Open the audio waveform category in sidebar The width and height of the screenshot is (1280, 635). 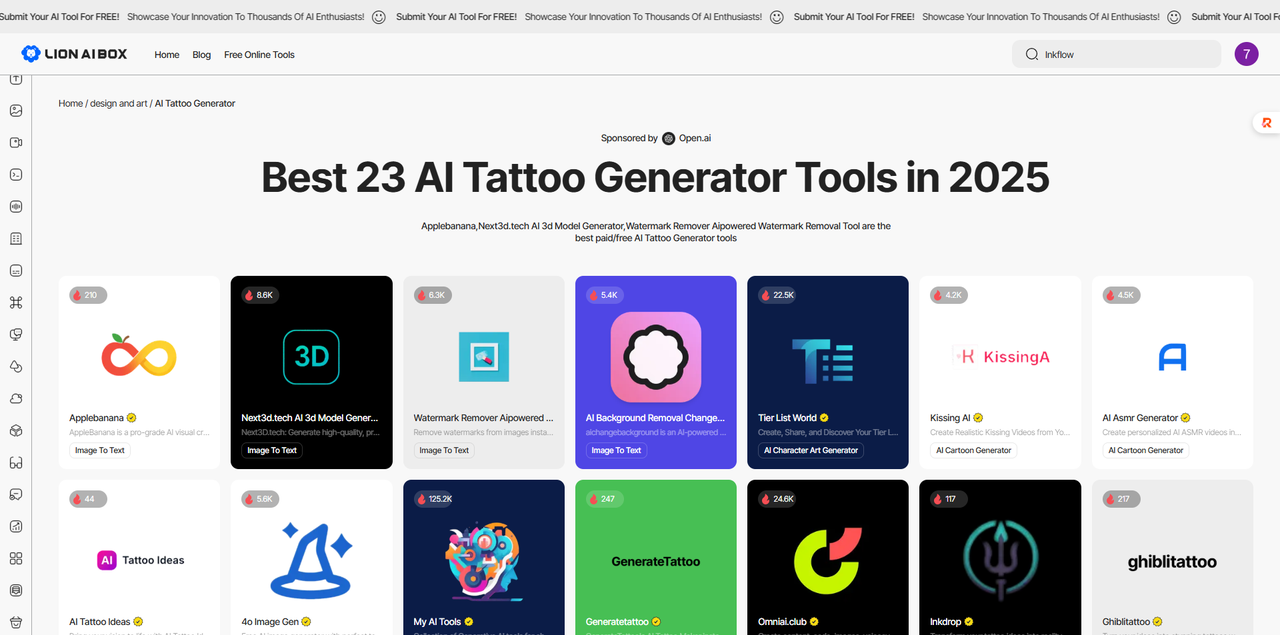coord(16,207)
